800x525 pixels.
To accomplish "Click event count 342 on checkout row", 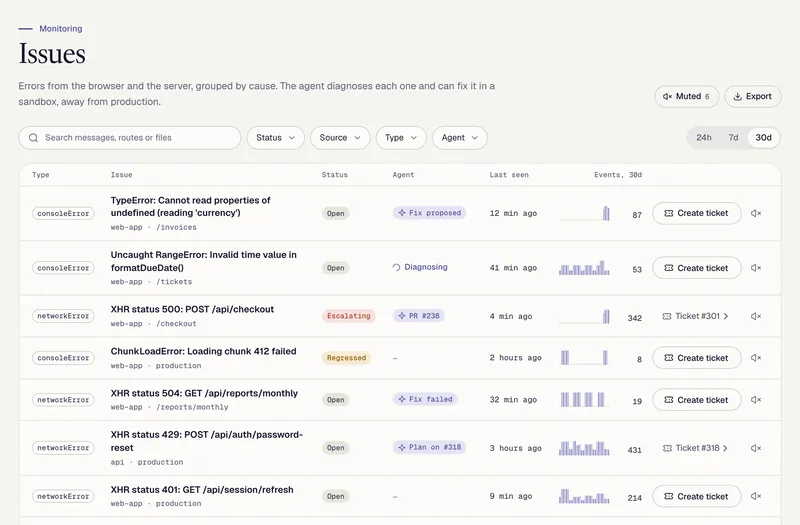I will [635, 318].
